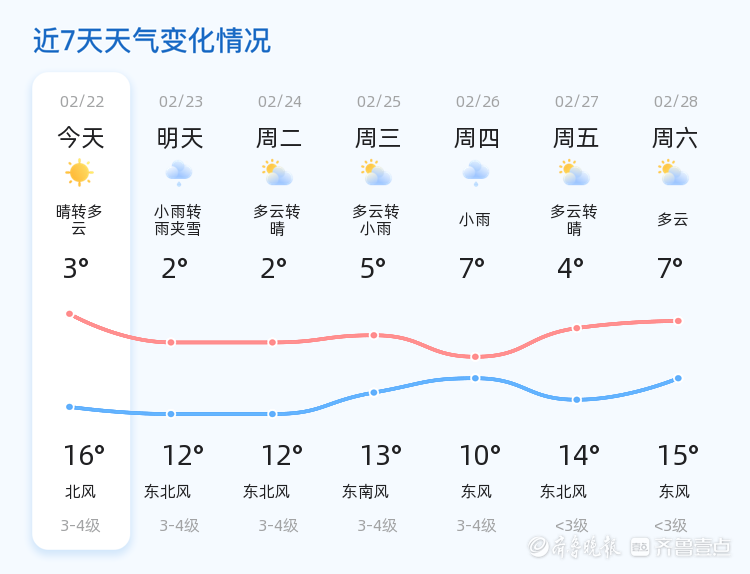Click the sunny icon for 今天
750x574 pixels.
(79, 173)
